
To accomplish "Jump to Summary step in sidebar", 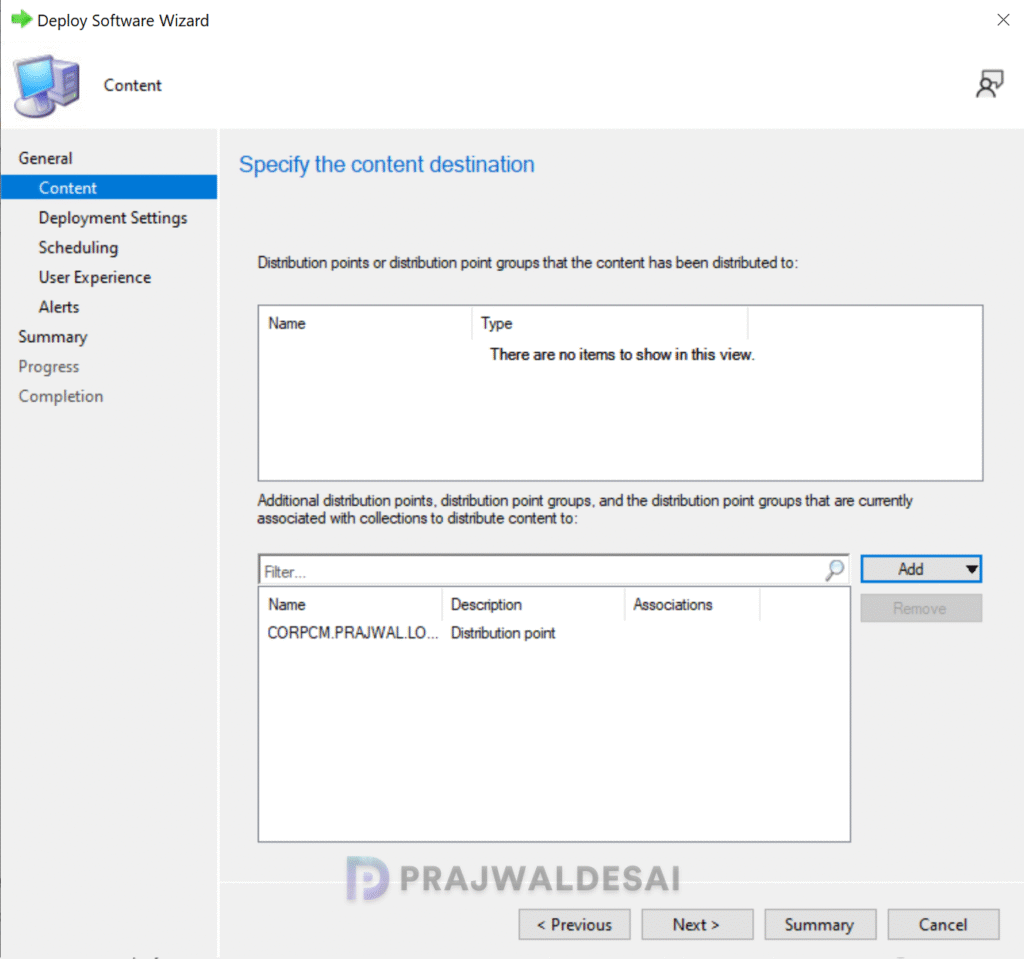I will click(x=53, y=337).
